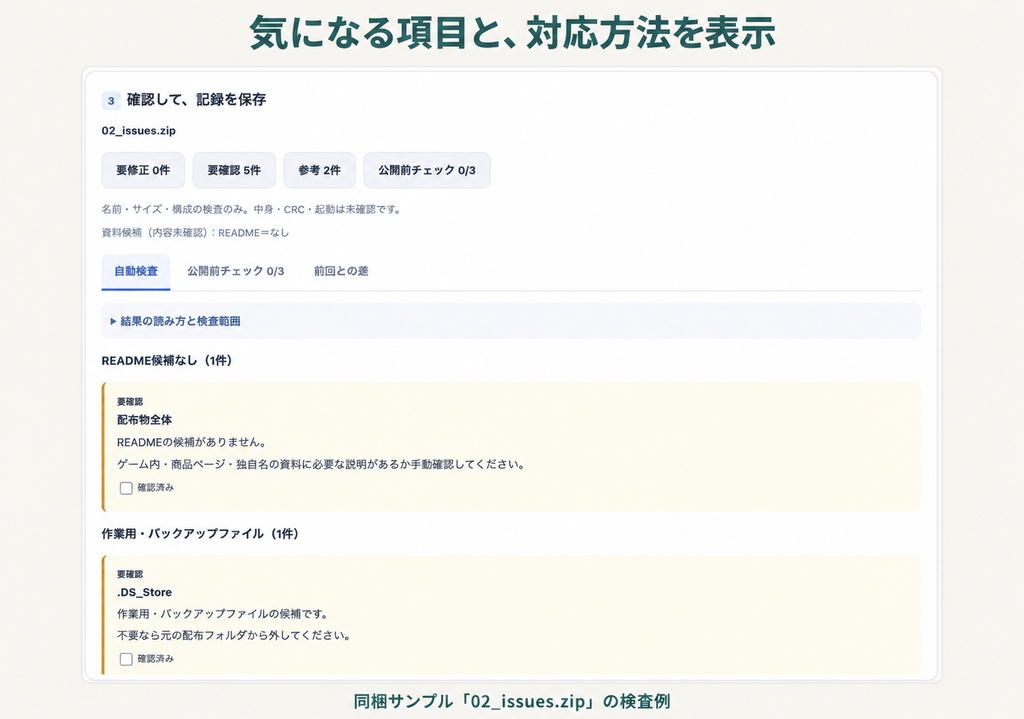Click the .DS_Store item title

[144, 593]
